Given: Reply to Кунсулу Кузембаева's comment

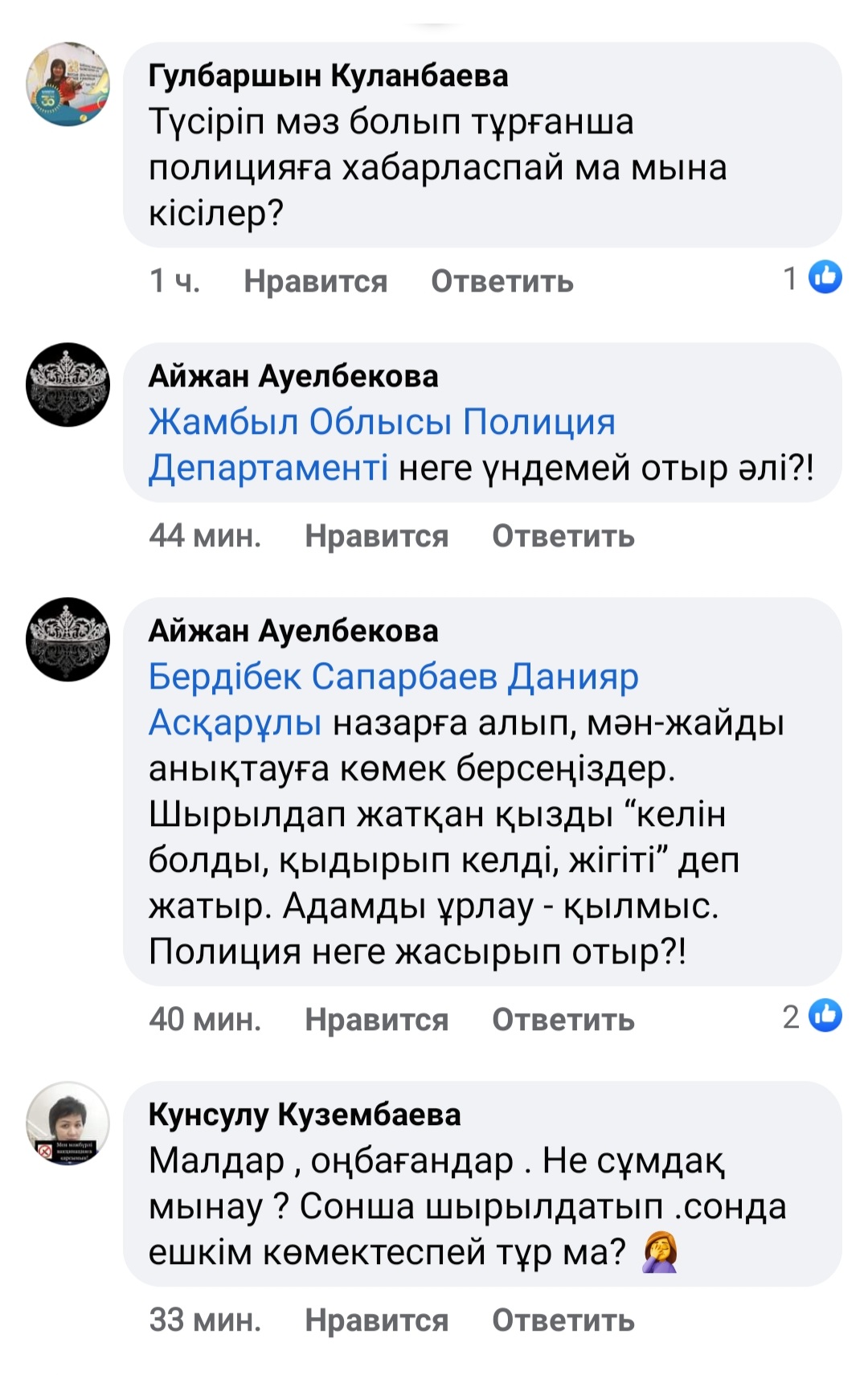Looking at the screenshot, I should 563,1320.
